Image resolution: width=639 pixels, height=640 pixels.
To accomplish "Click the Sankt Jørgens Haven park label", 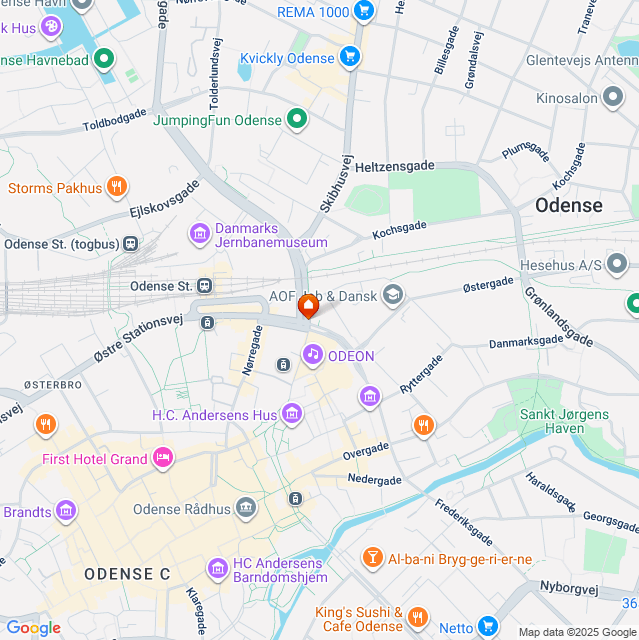I will (564, 421).
